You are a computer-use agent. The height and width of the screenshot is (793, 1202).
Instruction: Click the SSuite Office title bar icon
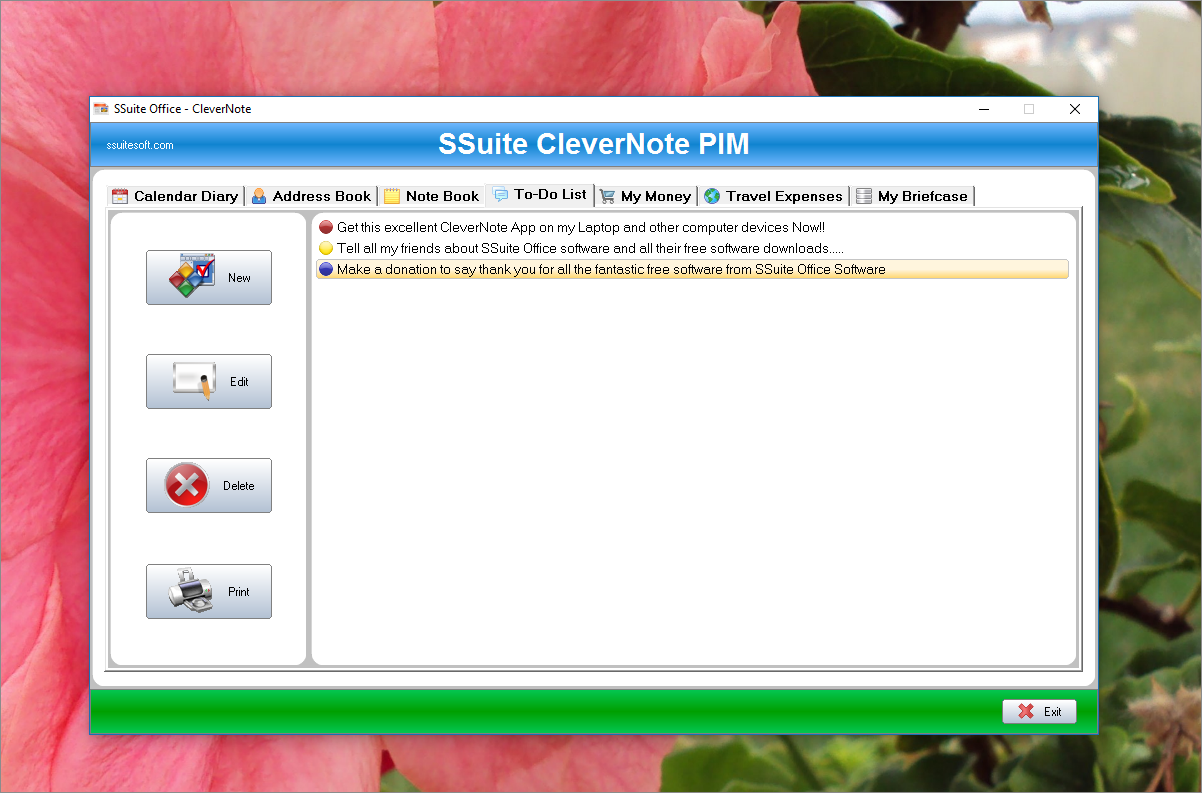[x=101, y=109]
